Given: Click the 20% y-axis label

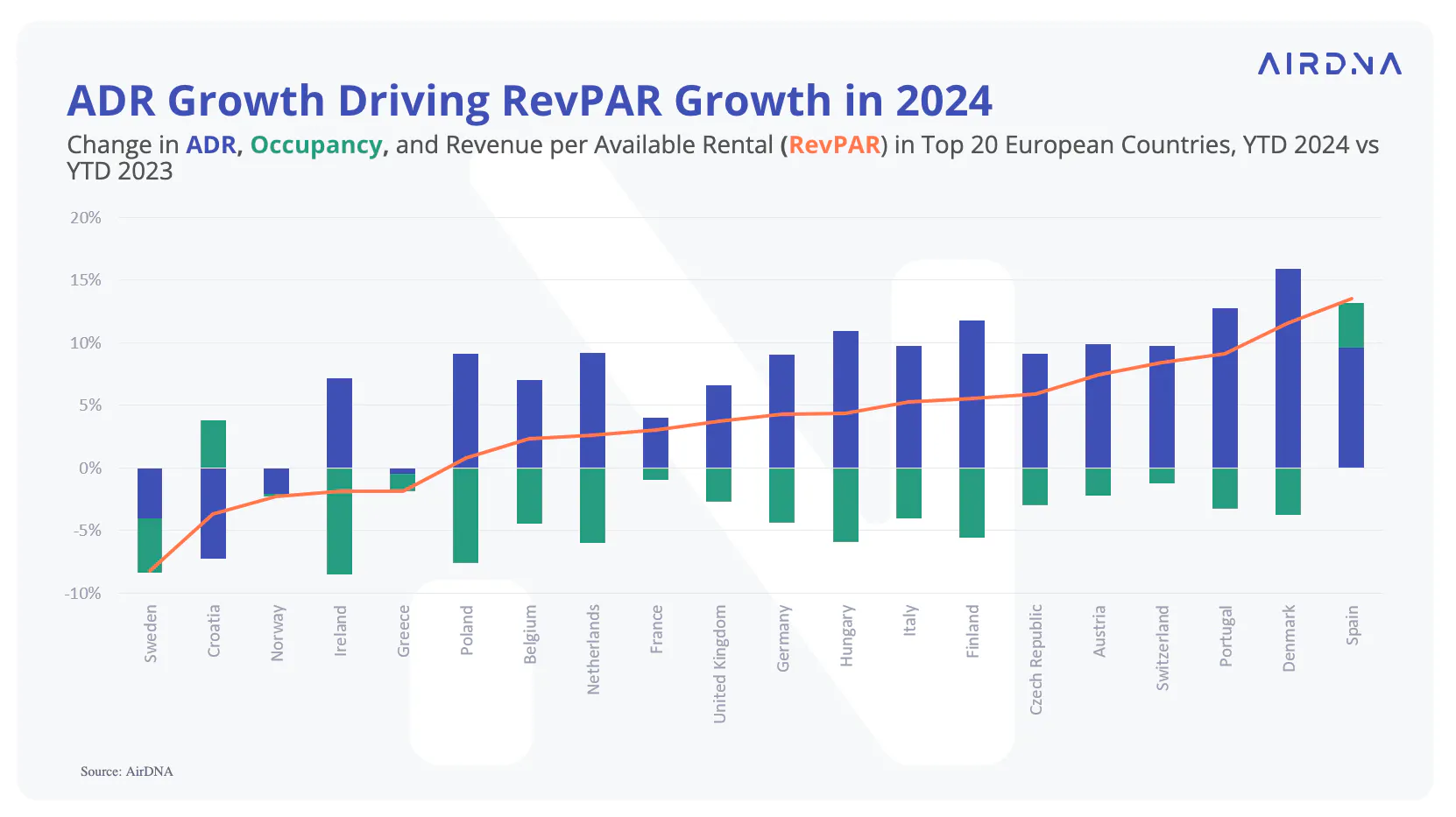Looking at the screenshot, I should tap(86, 217).
